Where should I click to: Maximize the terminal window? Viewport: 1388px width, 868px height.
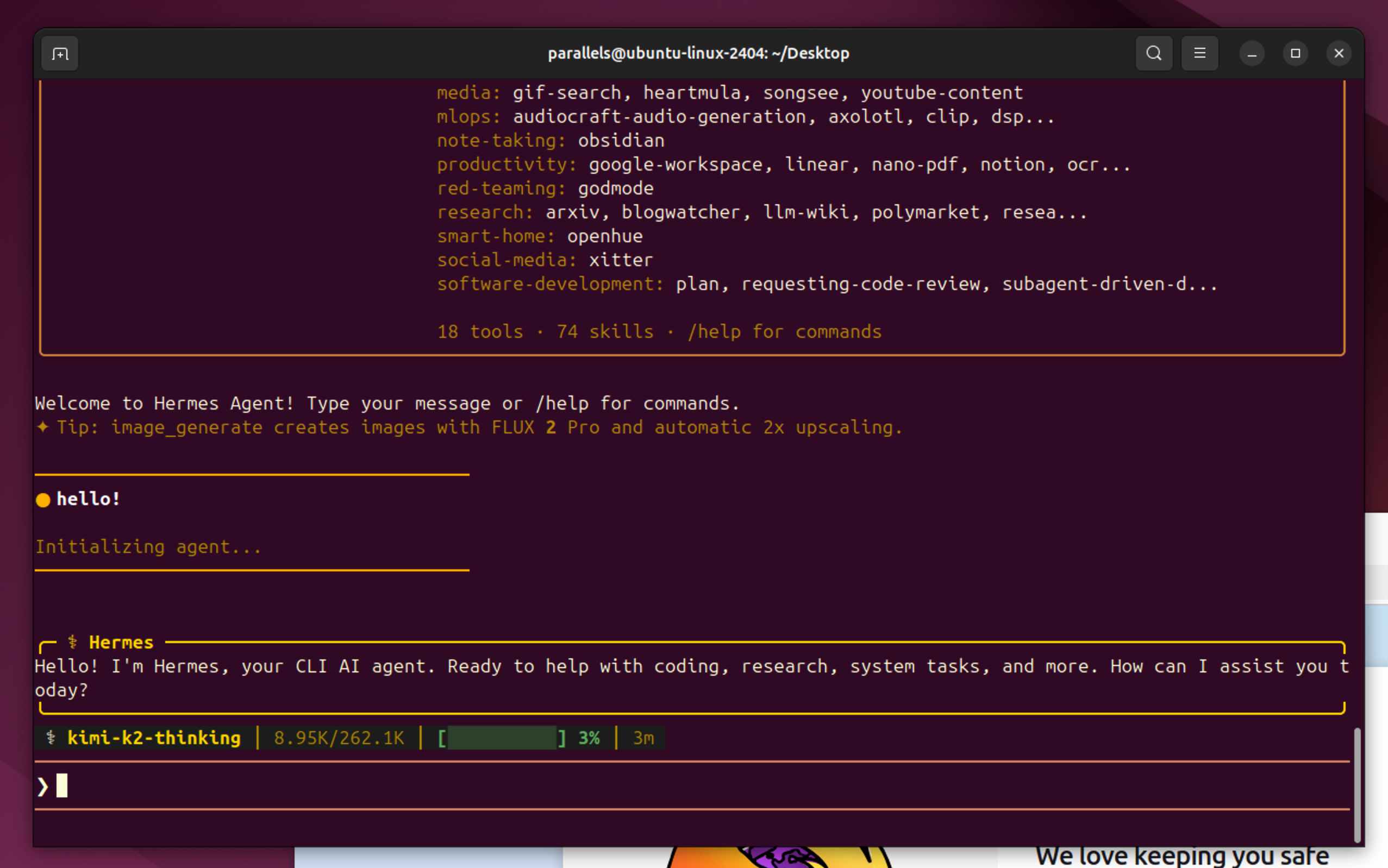pos(1295,53)
